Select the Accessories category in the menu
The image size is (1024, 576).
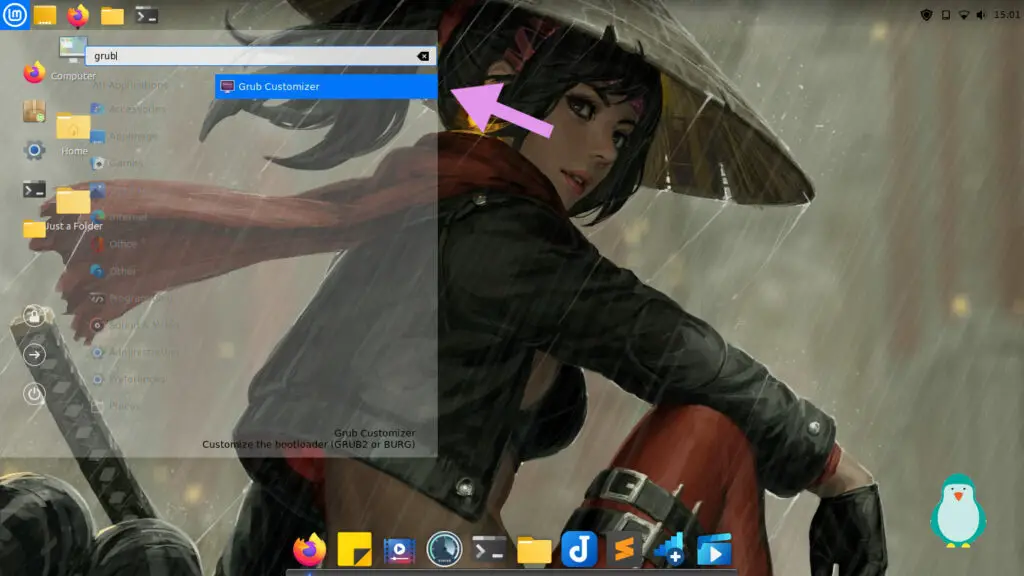(x=129, y=109)
